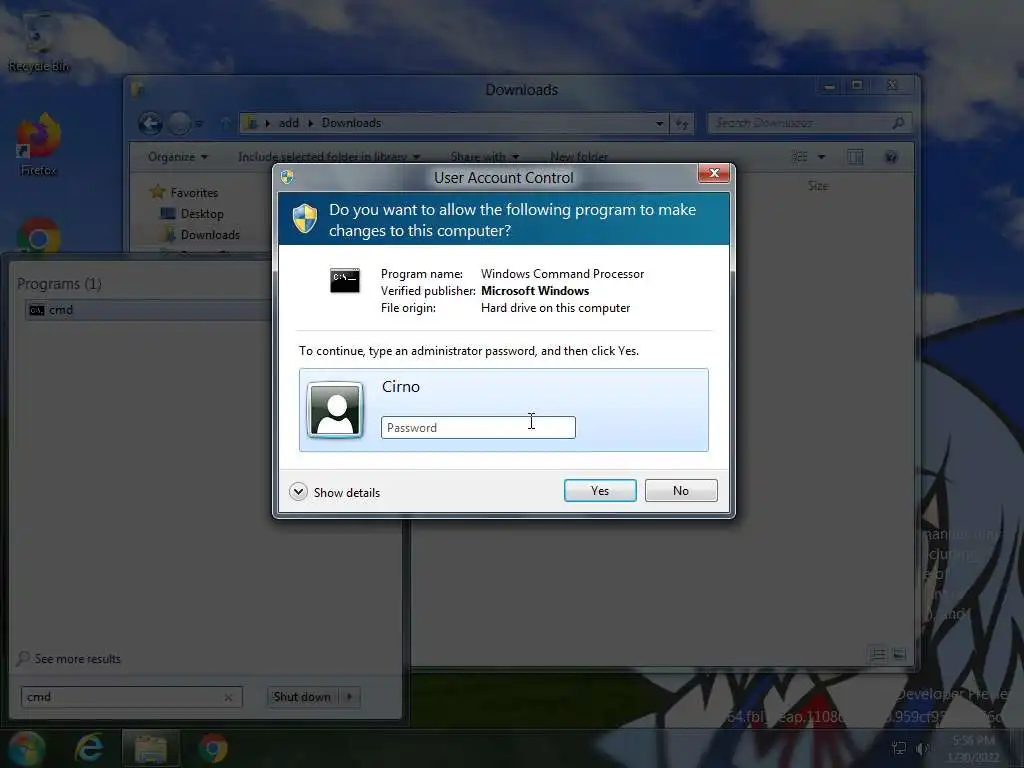The width and height of the screenshot is (1024, 768).
Task: Open the Organize menu in Downloads window
Action: tap(178, 157)
